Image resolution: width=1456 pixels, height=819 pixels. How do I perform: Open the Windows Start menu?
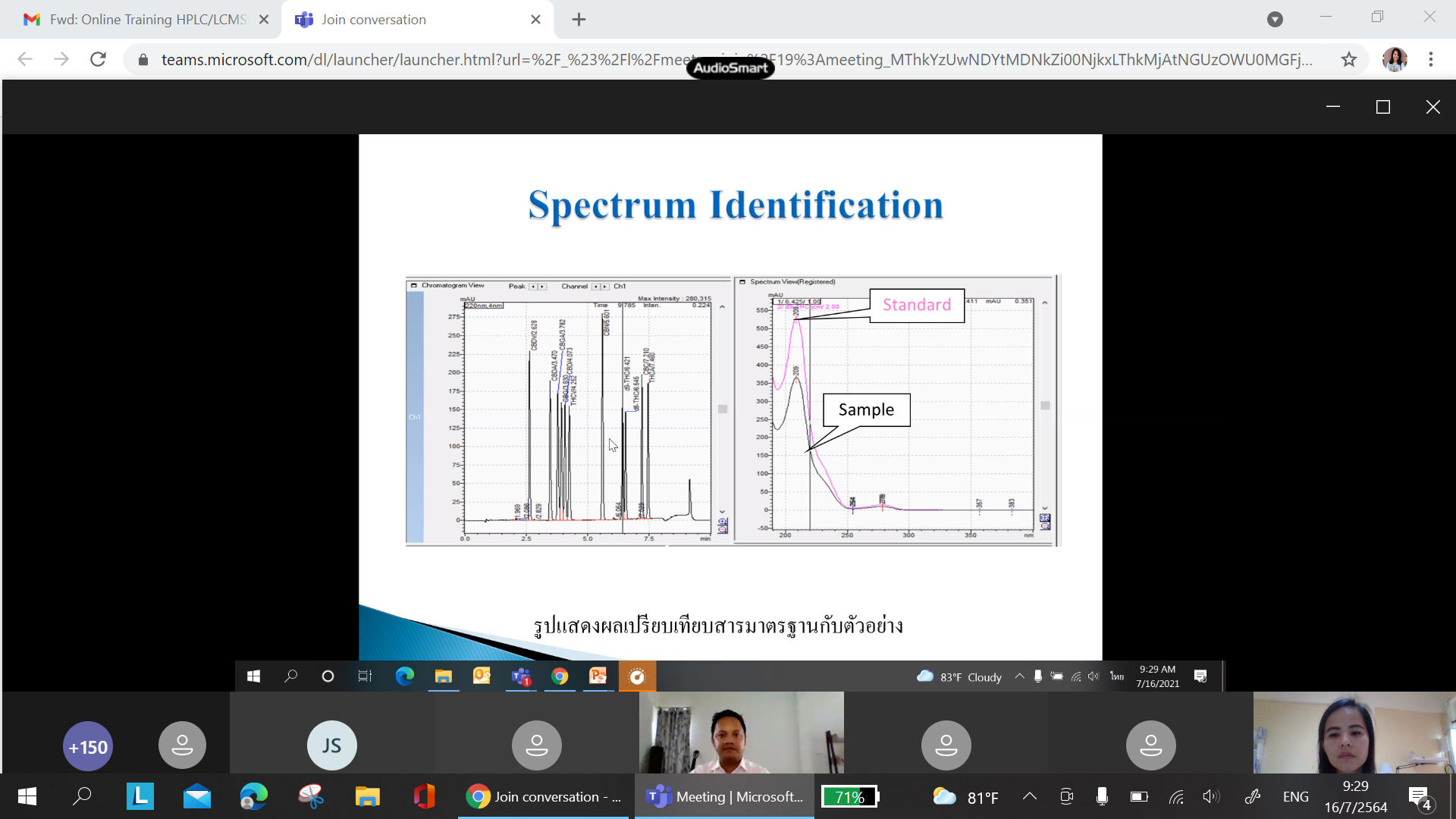tap(27, 796)
